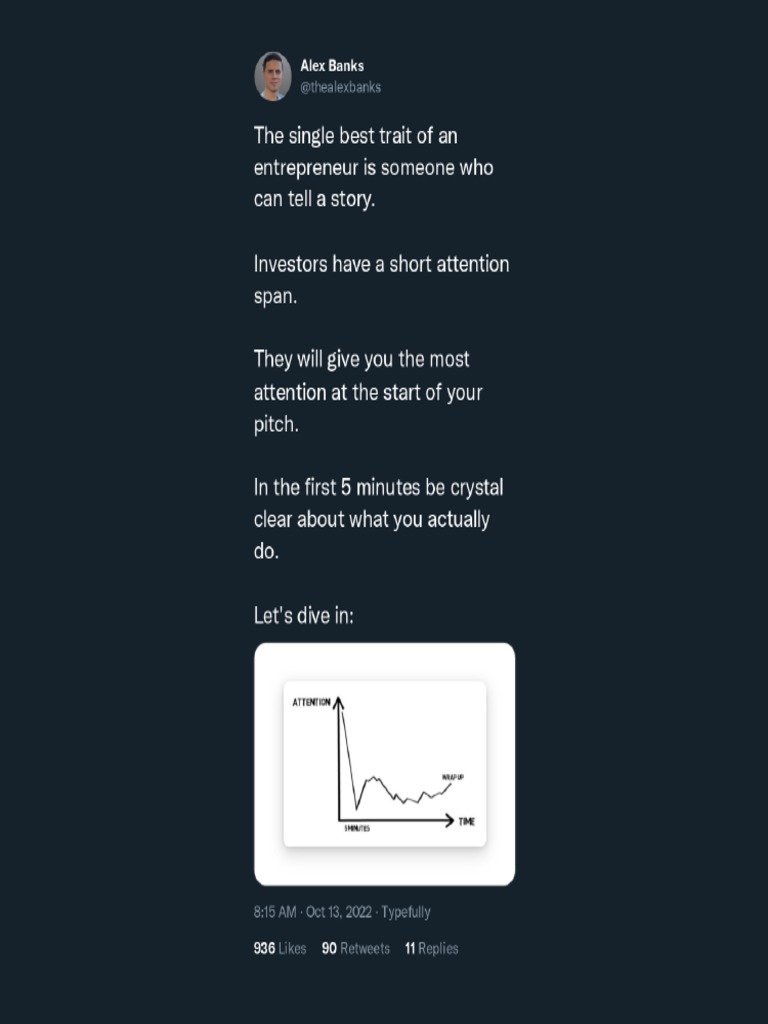The image size is (768, 1024).
Task: Click the 8:15 AM timestamp
Action: click(x=275, y=912)
